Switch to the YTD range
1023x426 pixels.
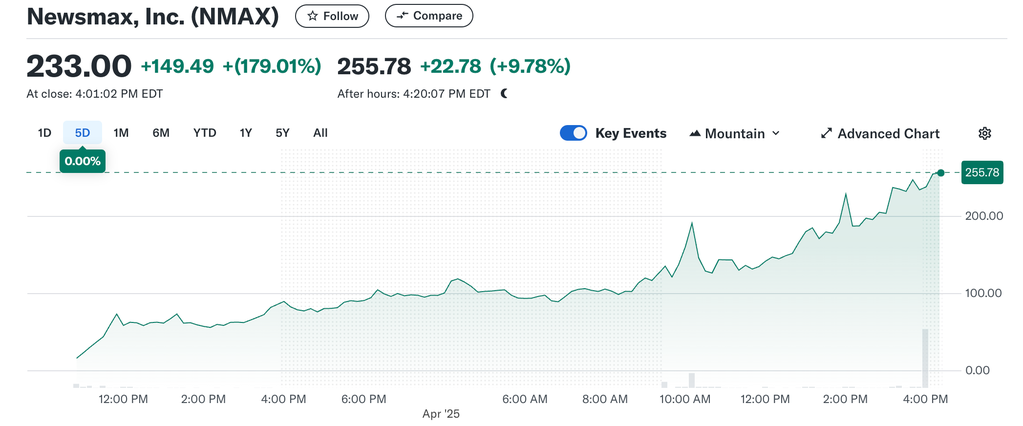pyautogui.click(x=204, y=133)
